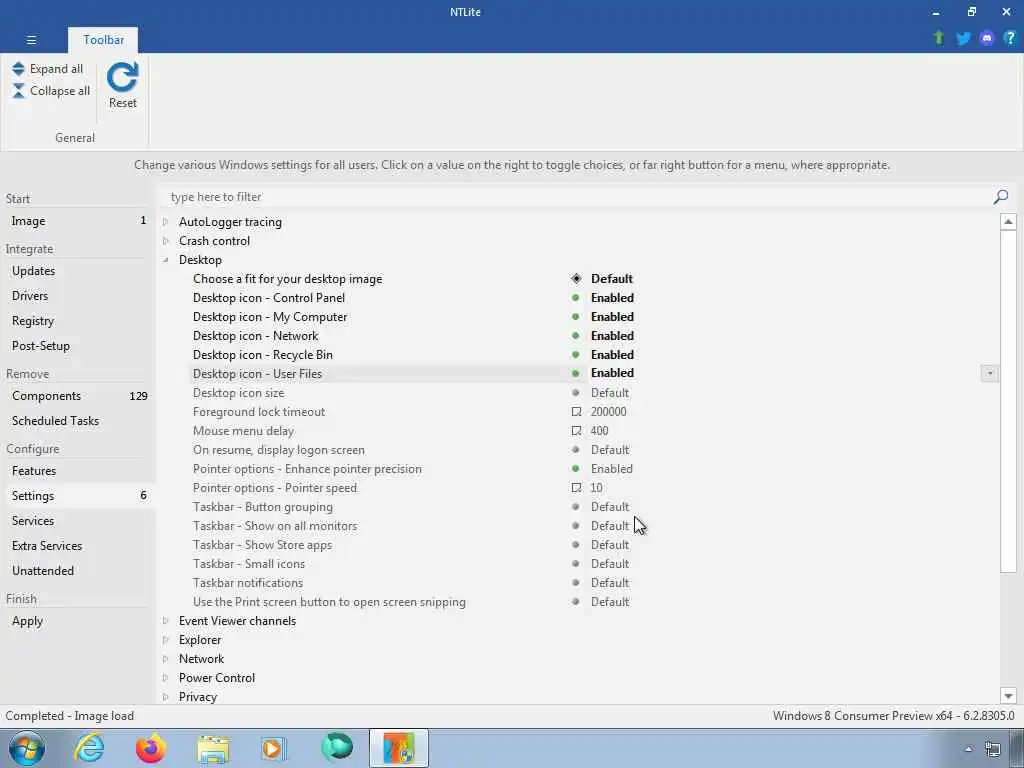Open the Twitter icon link
1024x768 pixels.
[963, 38]
